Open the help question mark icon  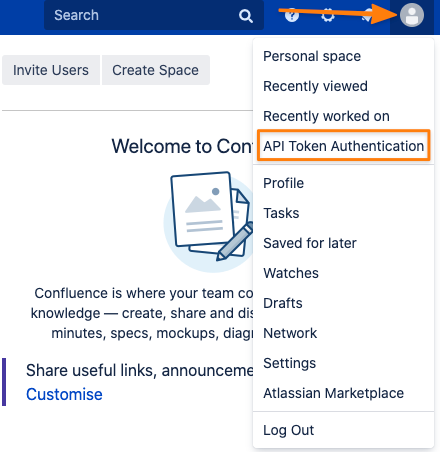point(292,15)
